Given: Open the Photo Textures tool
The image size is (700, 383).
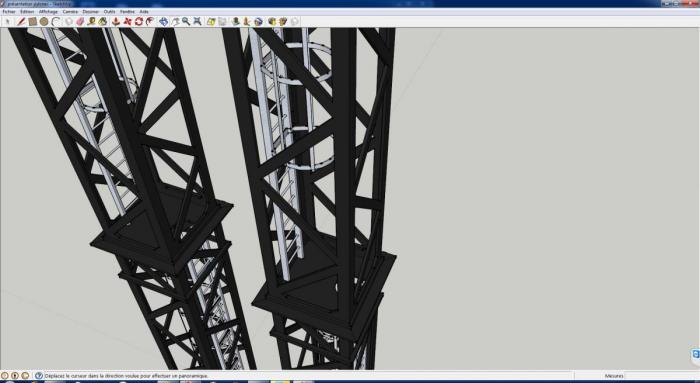Looking at the screenshot, I should click(x=247, y=21).
